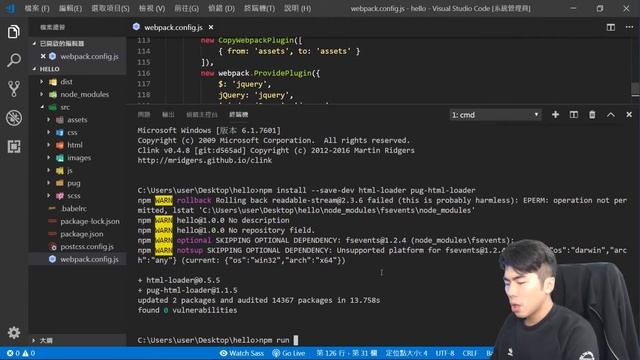Click the errors and warnings status icons
Screen dimensions: 640x360
point(20,353)
